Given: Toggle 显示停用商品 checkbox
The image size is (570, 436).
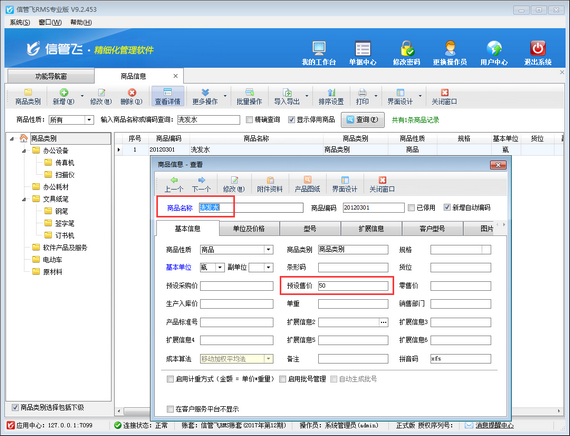Looking at the screenshot, I should [291, 120].
